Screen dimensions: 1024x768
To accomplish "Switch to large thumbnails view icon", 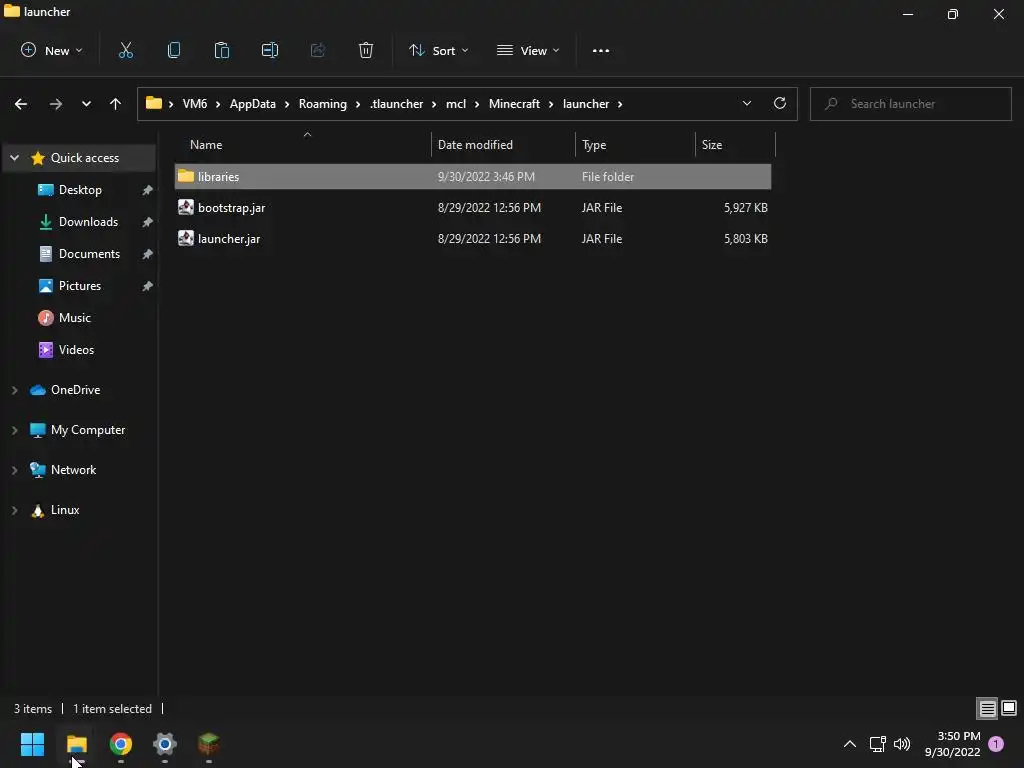I will point(1009,708).
